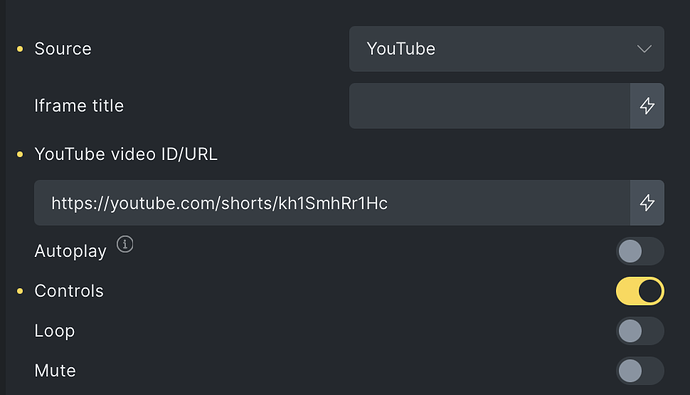Click the Loop label text

point(55,331)
